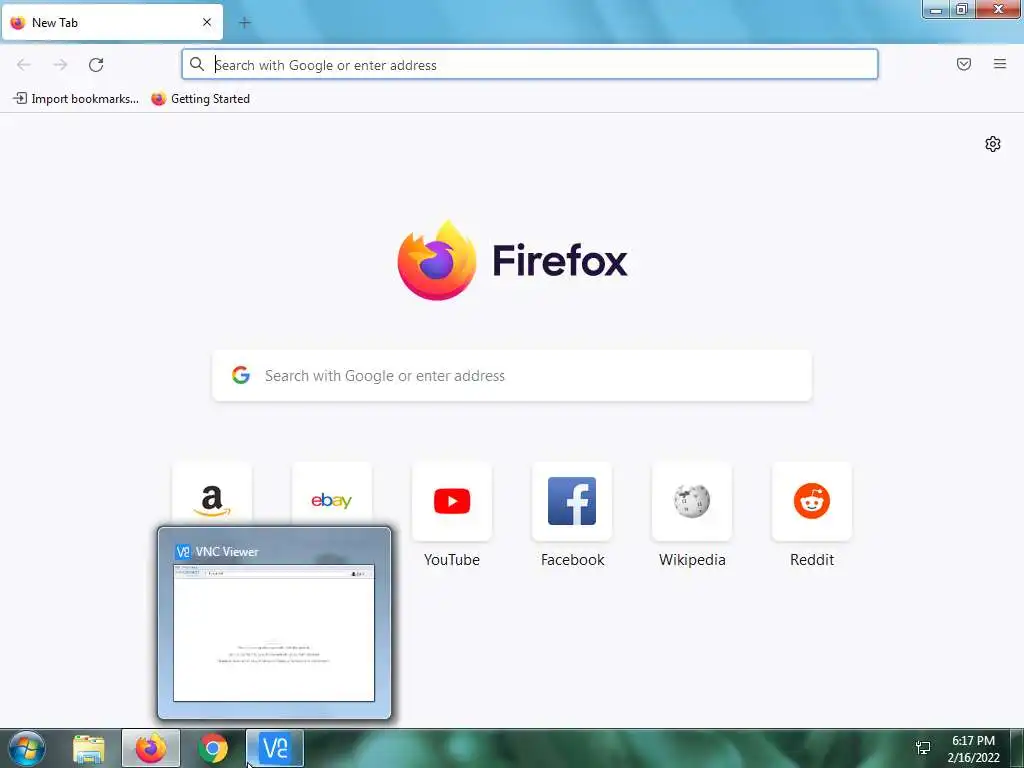Click the Firefox forward arrow button
The width and height of the screenshot is (1024, 768).
click(60, 65)
